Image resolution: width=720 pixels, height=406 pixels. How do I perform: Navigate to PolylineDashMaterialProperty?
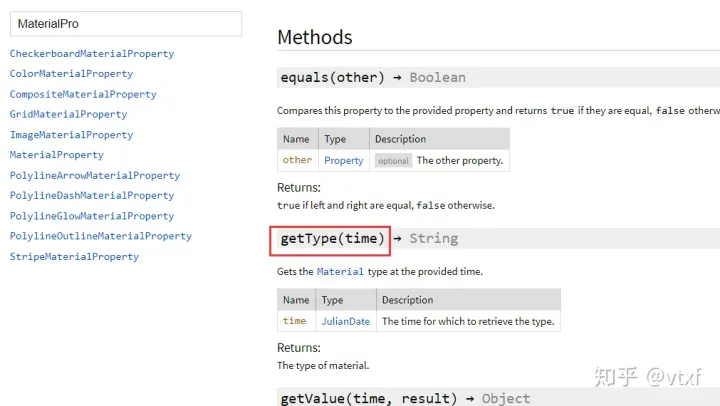click(92, 196)
